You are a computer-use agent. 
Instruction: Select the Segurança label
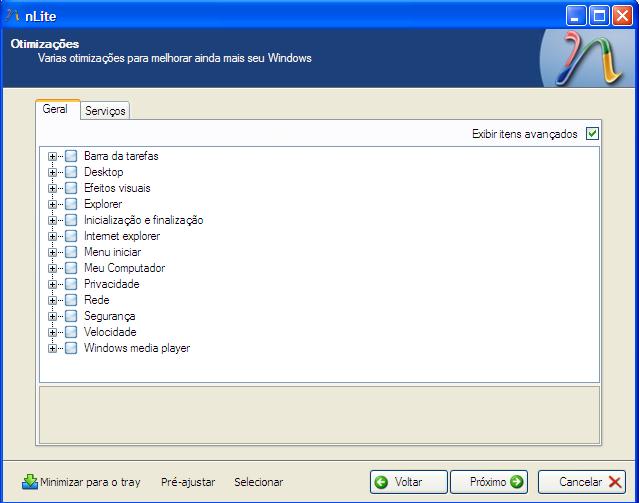point(110,316)
